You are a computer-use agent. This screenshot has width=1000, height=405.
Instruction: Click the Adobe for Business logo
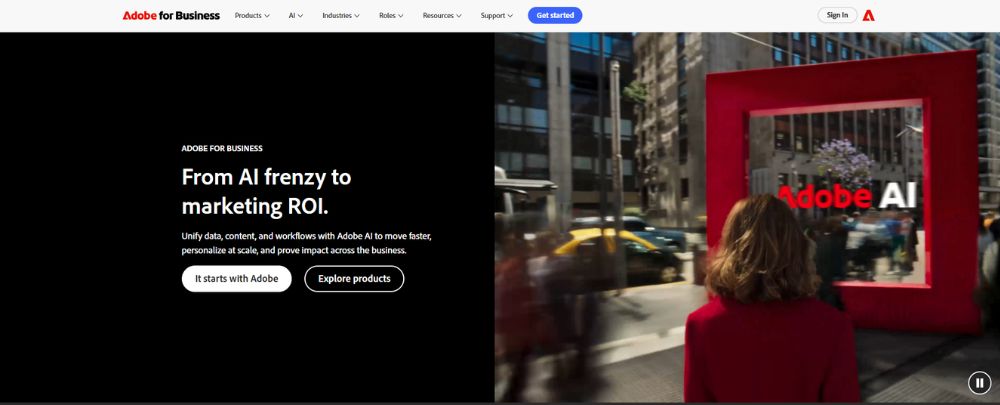coord(171,15)
